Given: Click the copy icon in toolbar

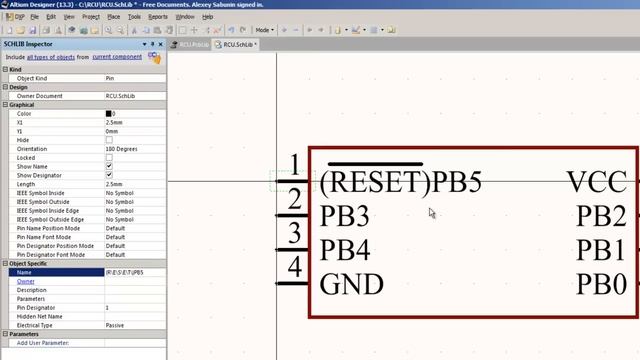Looking at the screenshot, I should click(146, 30).
